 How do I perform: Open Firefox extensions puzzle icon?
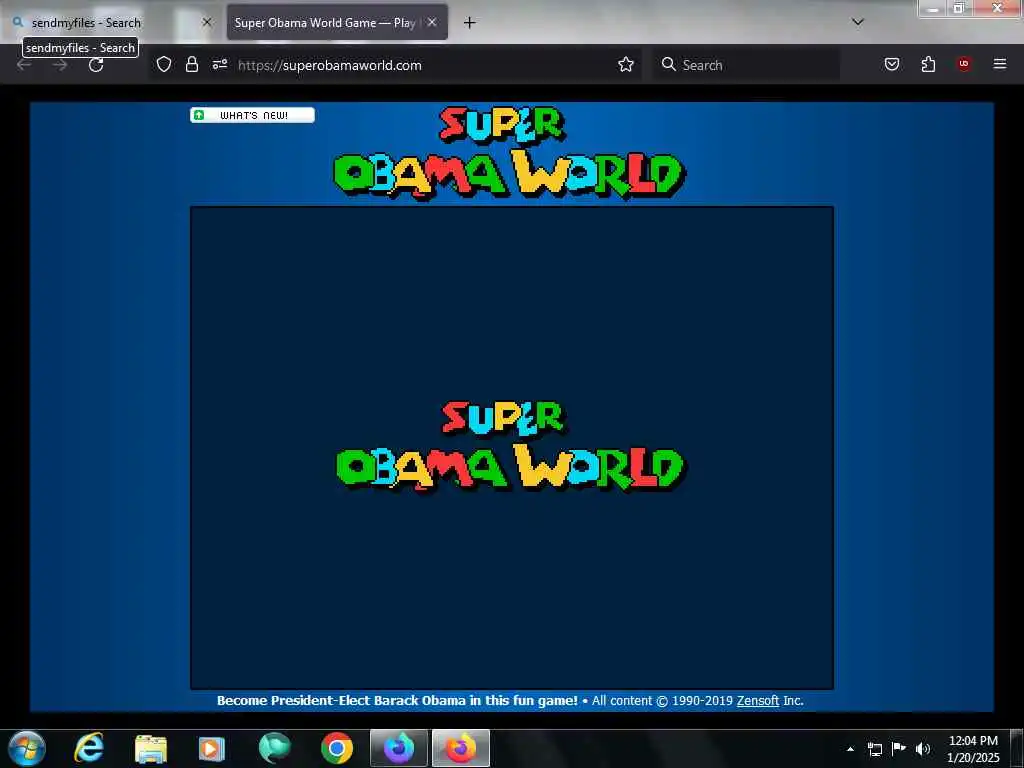tap(928, 64)
